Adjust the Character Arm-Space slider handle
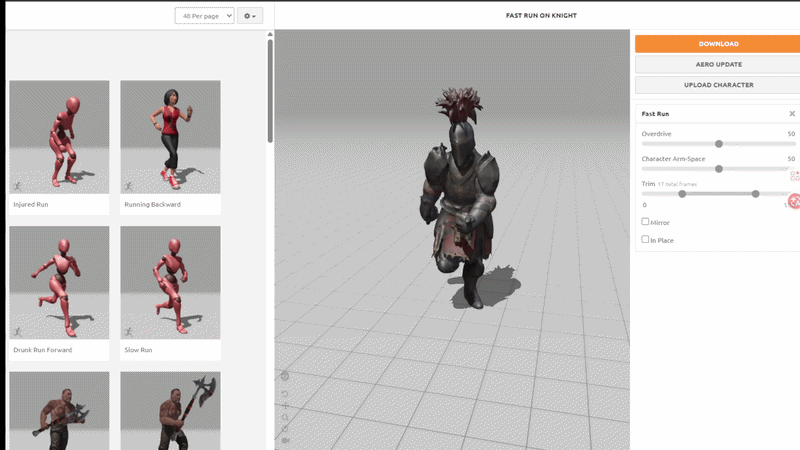This screenshot has height=450, width=800. pos(719,169)
